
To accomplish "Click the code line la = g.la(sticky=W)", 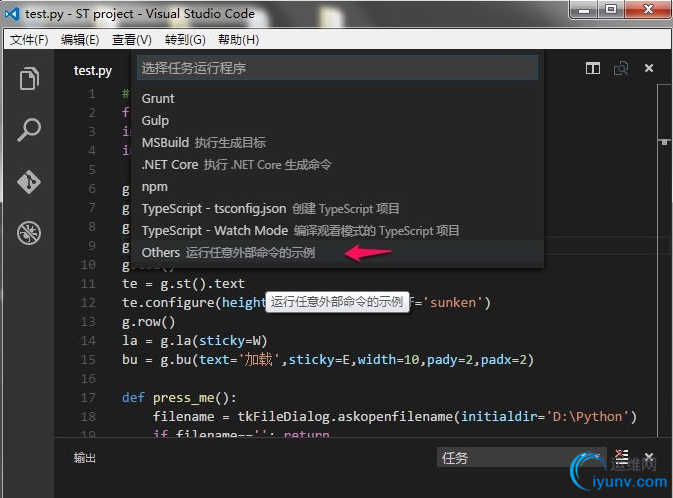I will point(194,341).
